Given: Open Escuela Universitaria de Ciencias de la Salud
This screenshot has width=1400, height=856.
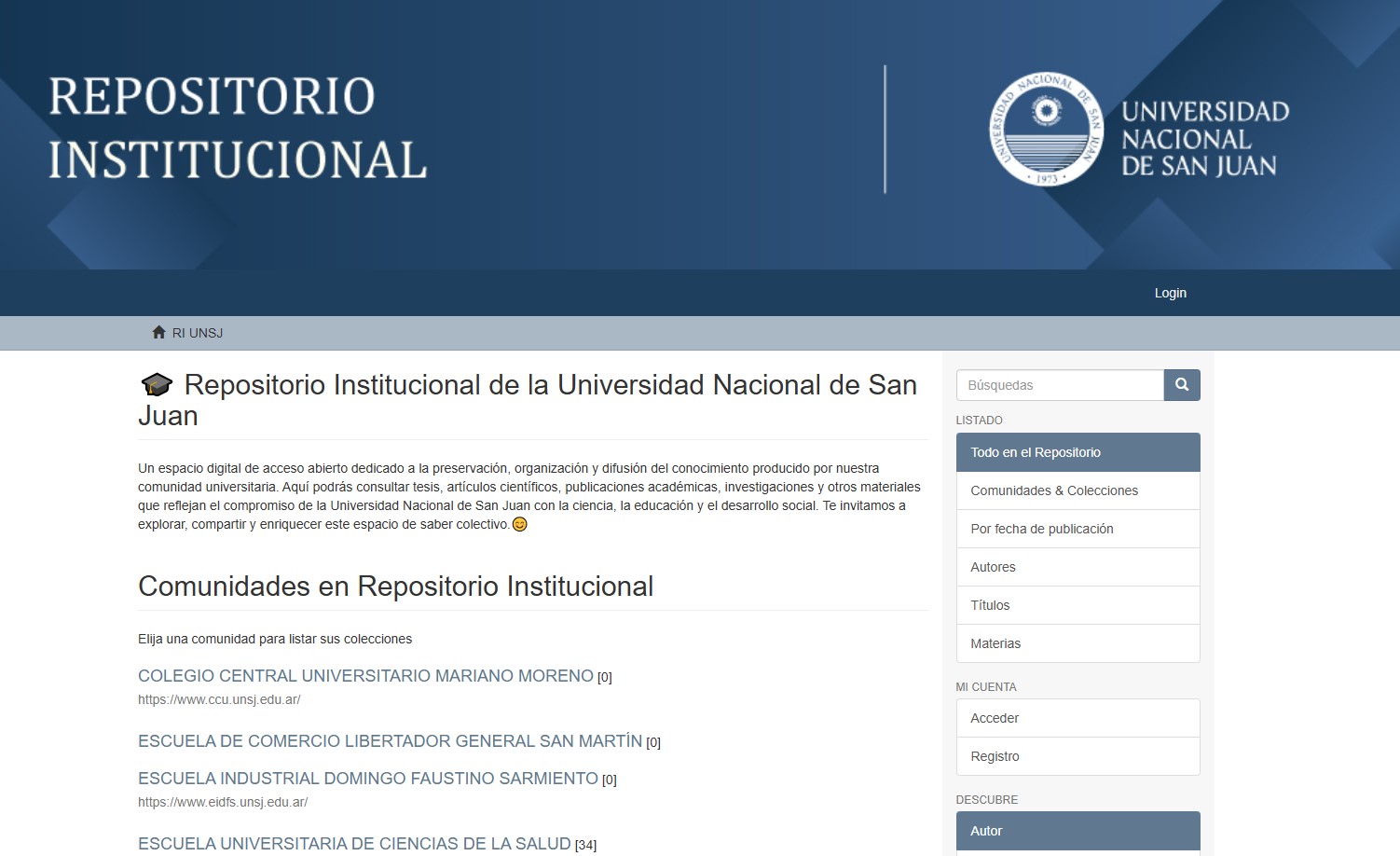Looking at the screenshot, I should 354,844.
